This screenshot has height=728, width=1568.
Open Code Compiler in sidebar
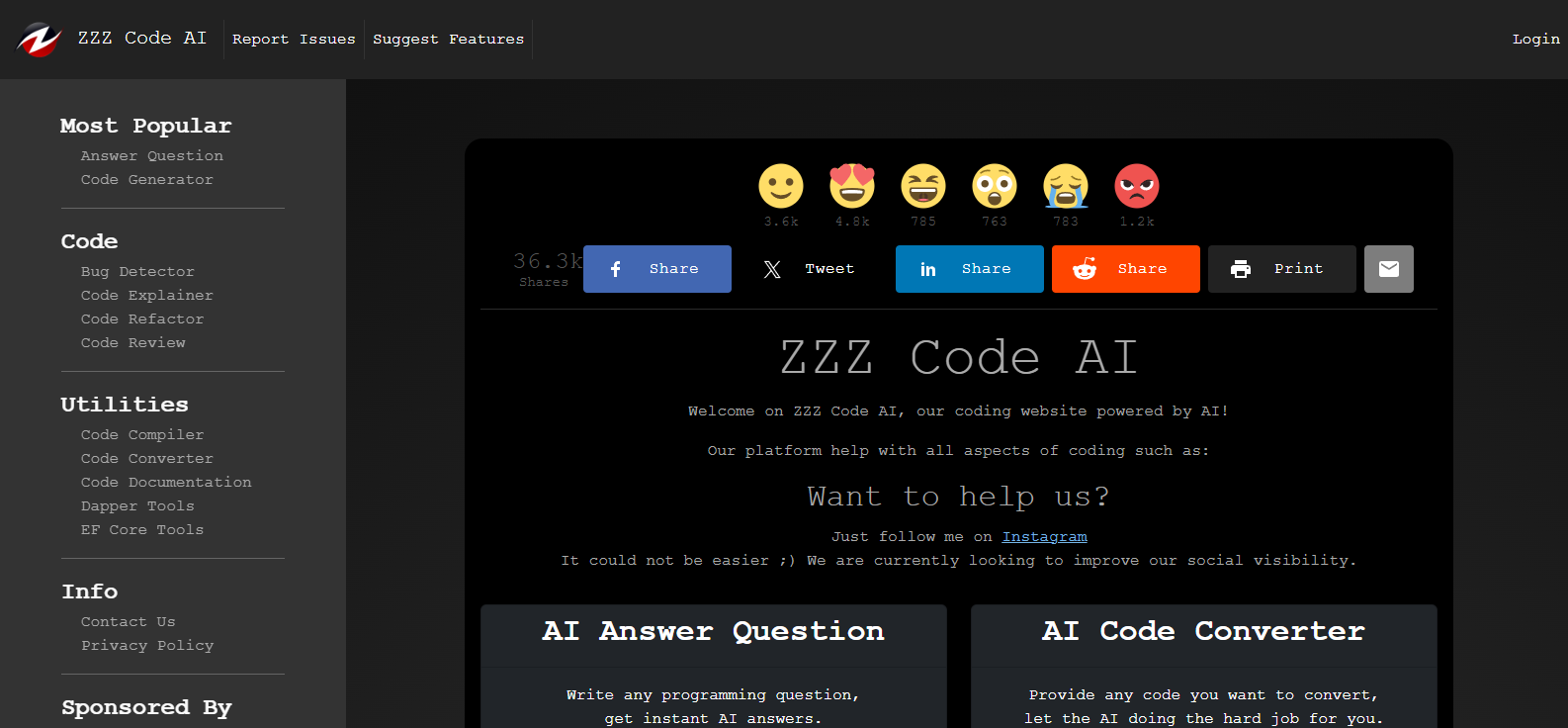pos(142,435)
